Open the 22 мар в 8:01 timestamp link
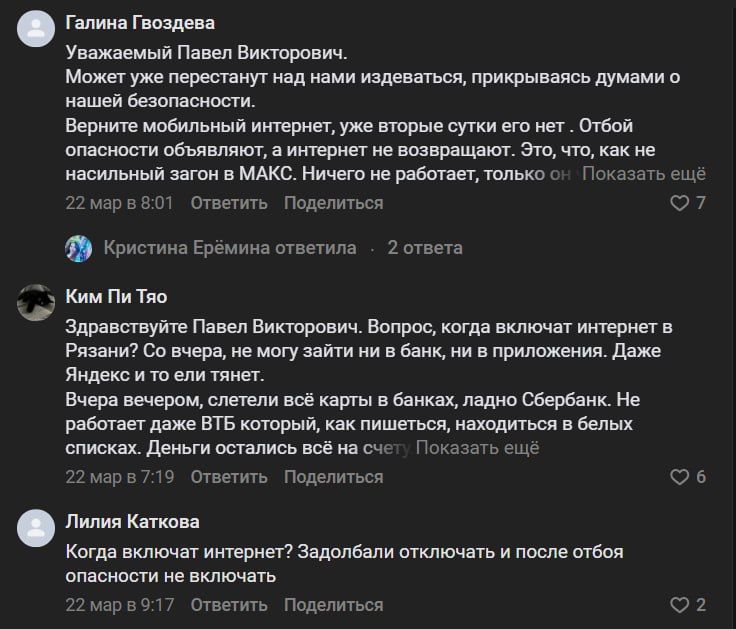The image size is (736, 629). pyautogui.click(x=119, y=203)
